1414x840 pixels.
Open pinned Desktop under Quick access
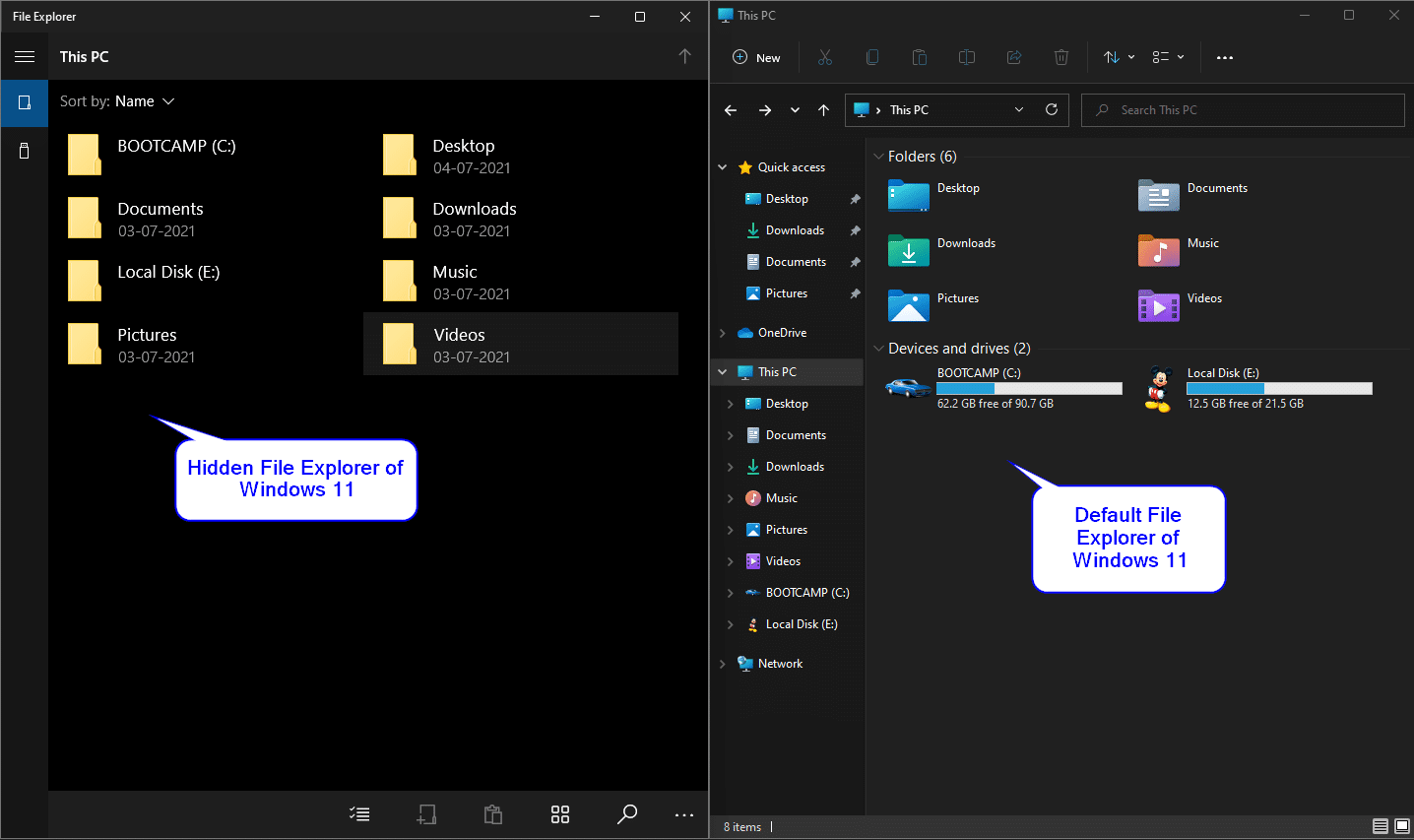[x=788, y=199]
